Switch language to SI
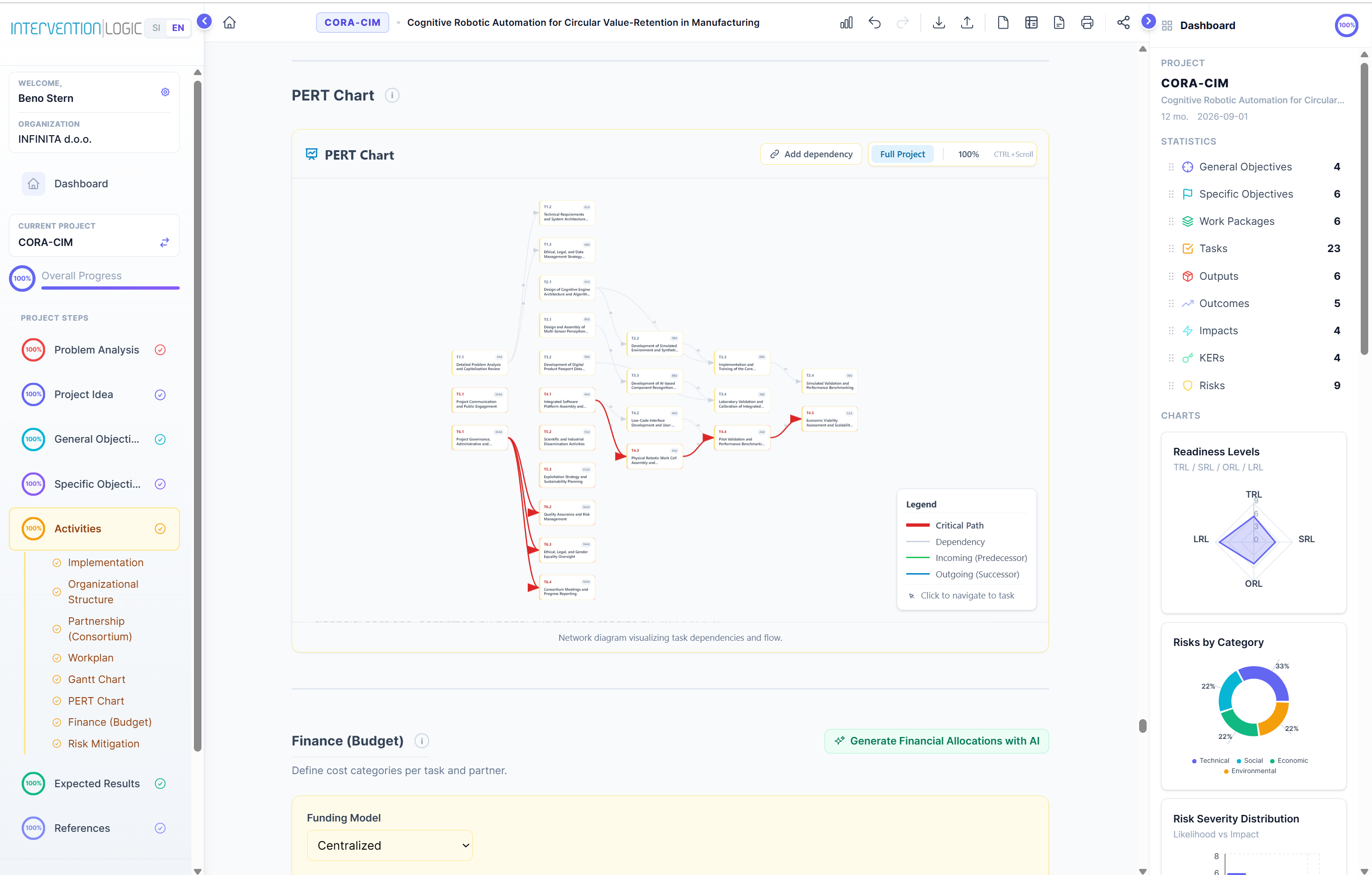1372x875 pixels. [156, 28]
